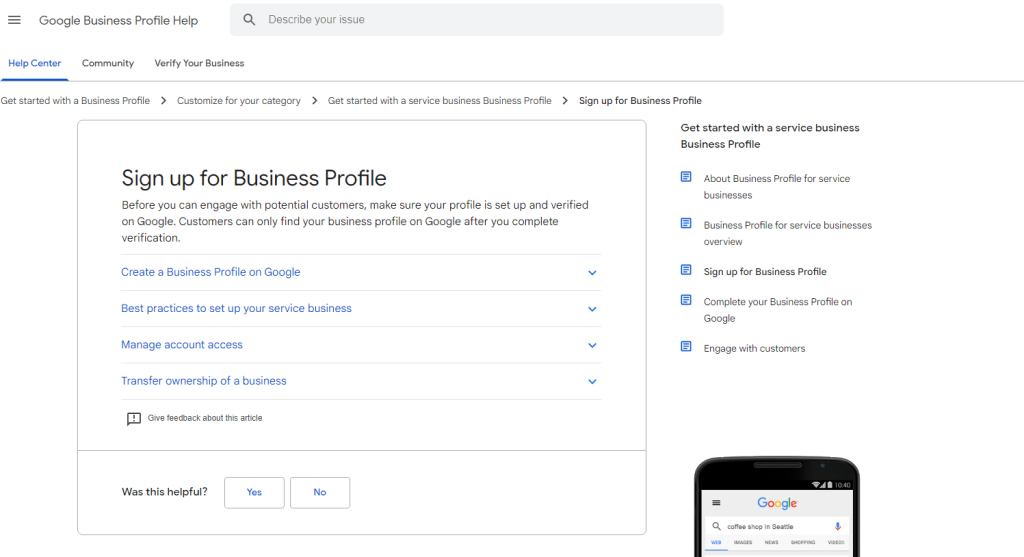Viewport: 1024px width, 557px height.
Task: Click Yes for Was this helpful
Action: [x=254, y=492]
